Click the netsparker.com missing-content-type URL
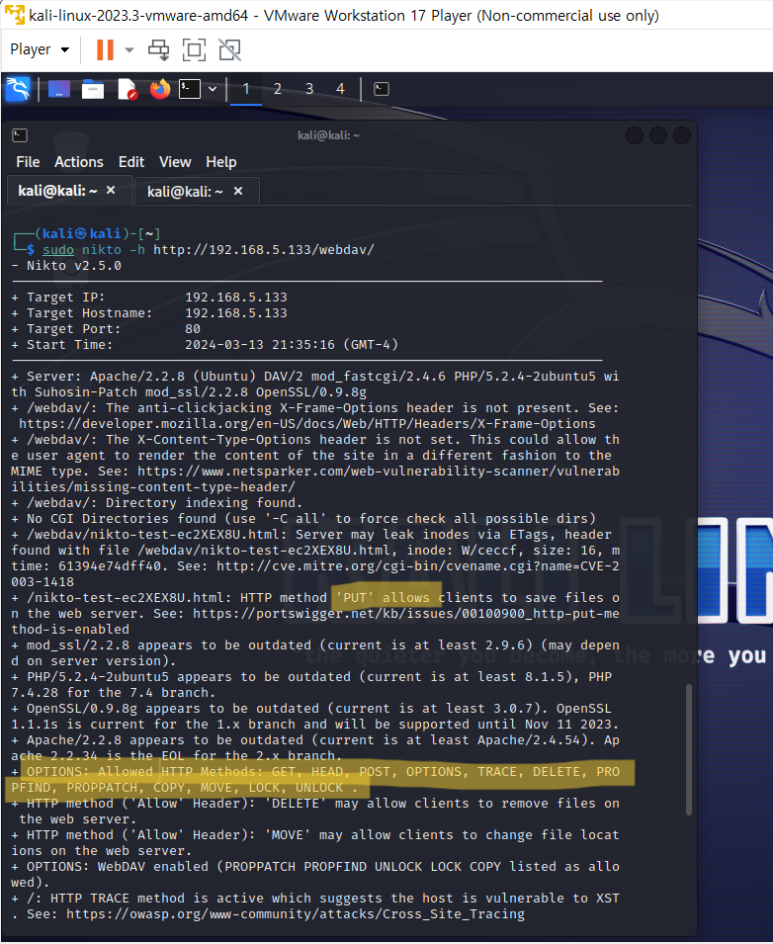 tap(315, 479)
